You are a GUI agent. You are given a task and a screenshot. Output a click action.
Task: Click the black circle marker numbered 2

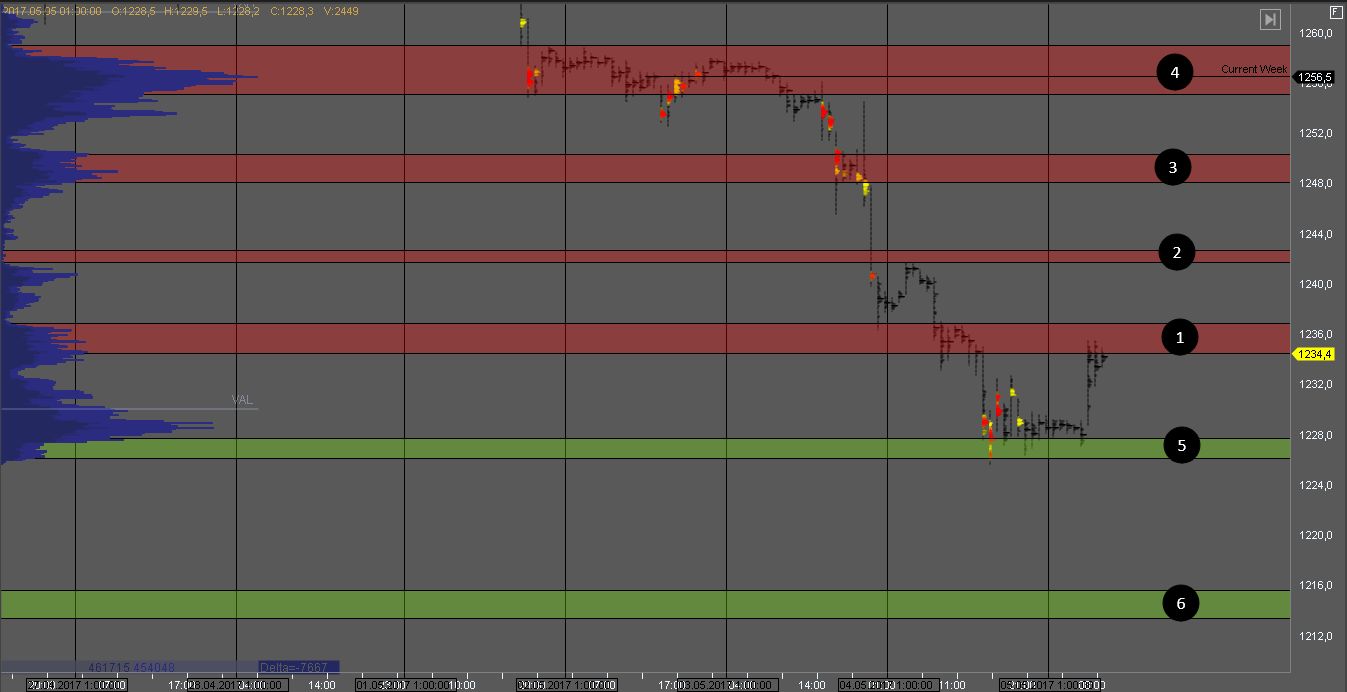point(1176,253)
